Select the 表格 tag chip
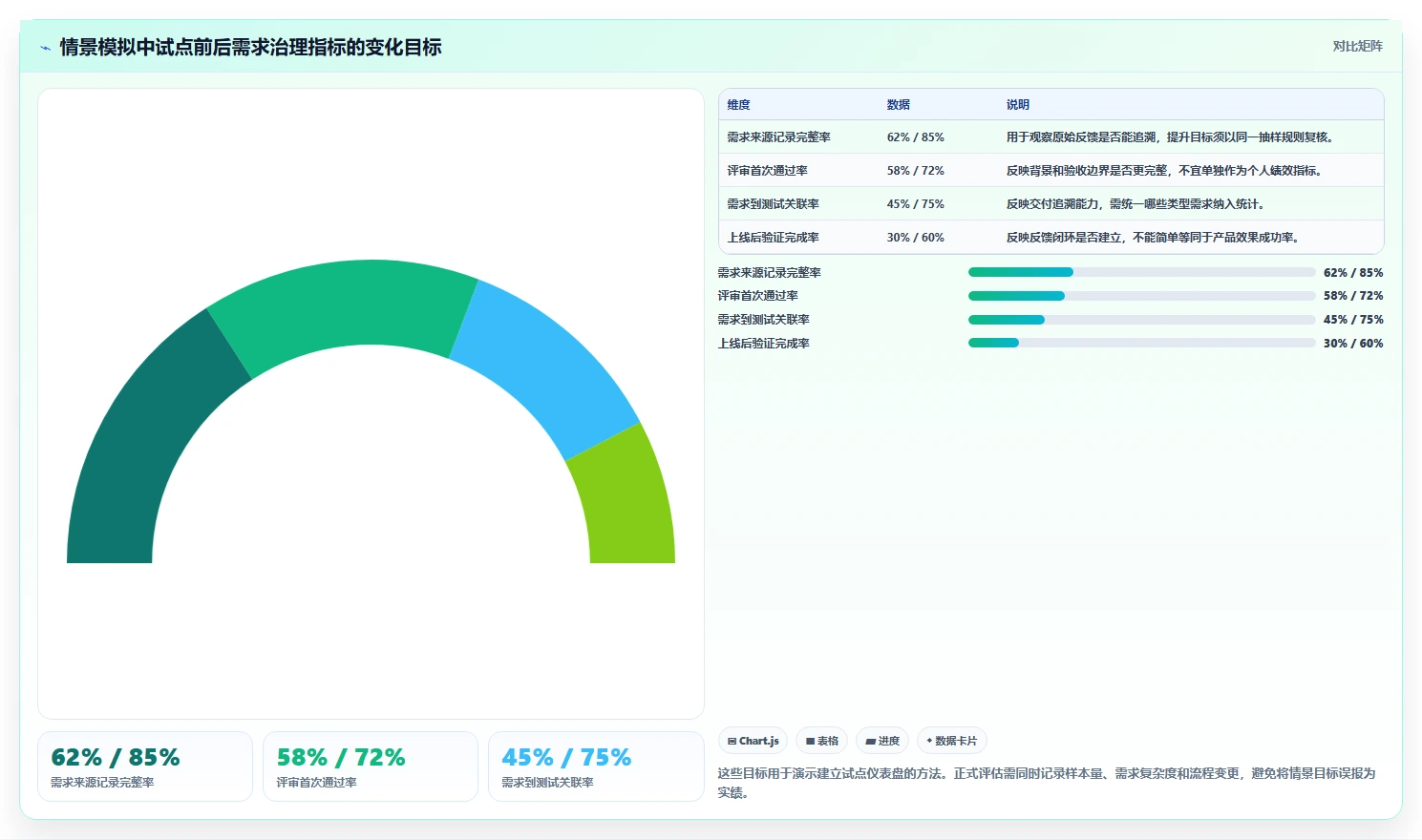1422x840 pixels. point(821,741)
